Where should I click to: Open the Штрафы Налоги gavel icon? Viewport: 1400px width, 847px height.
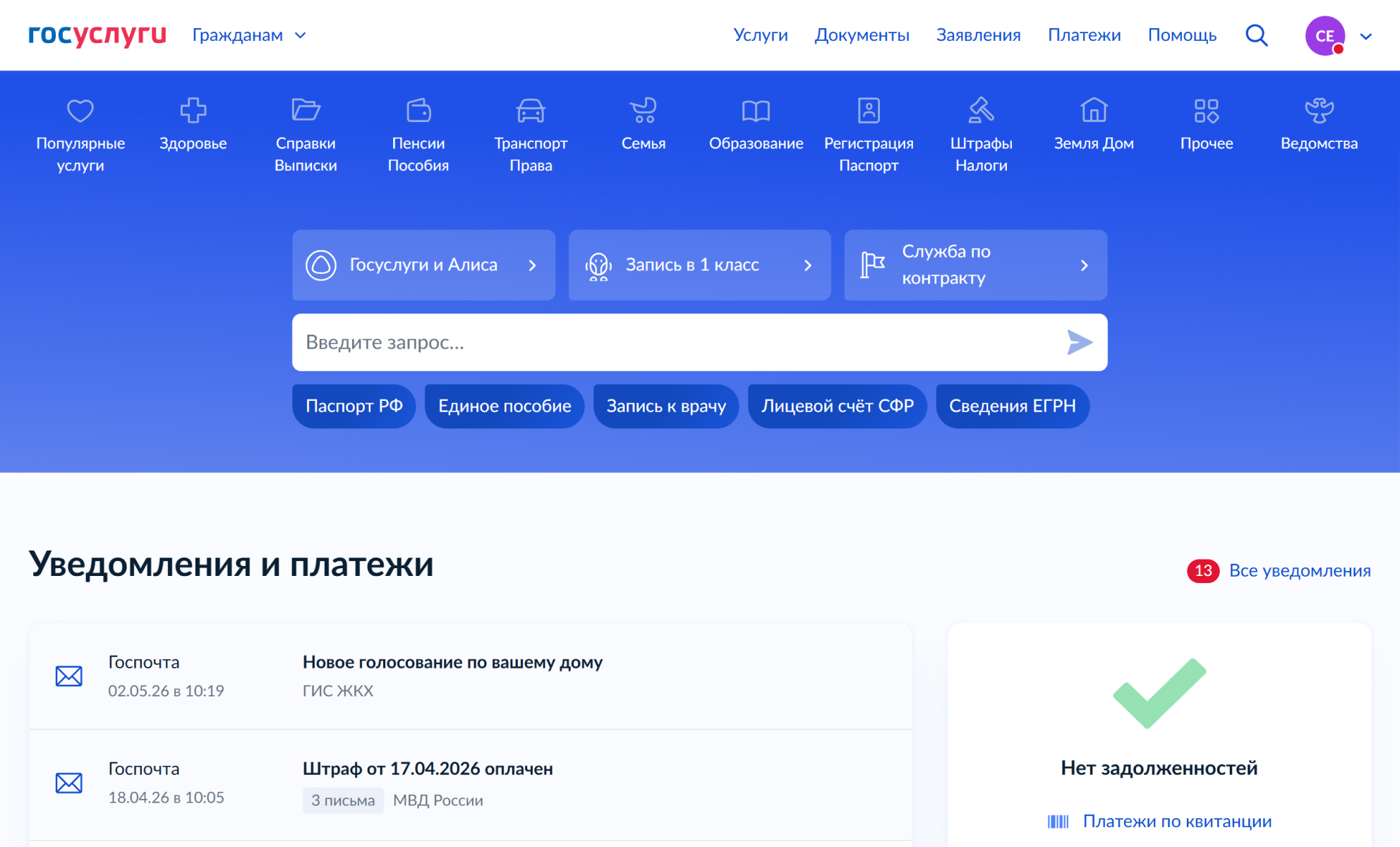tap(981, 110)
